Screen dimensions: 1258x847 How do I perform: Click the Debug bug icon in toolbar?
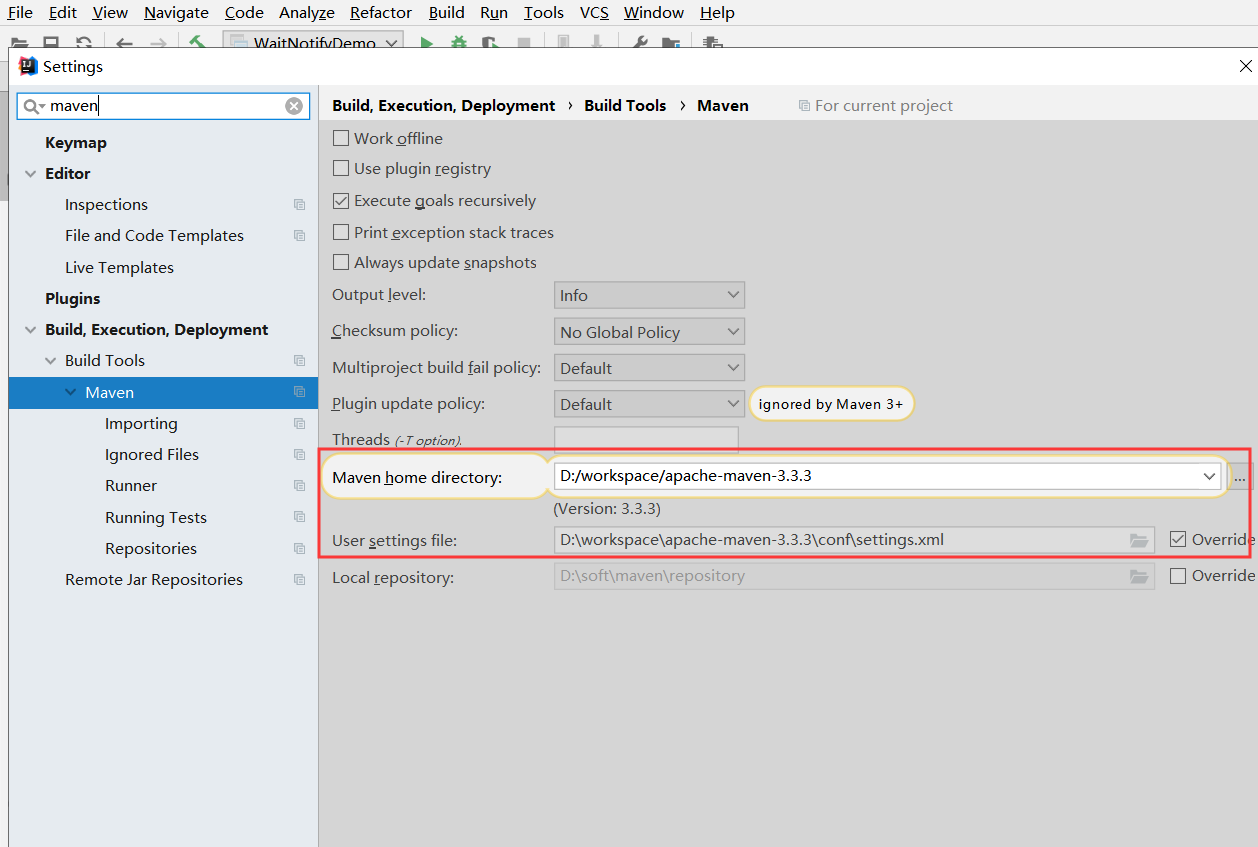click(458, 43)
